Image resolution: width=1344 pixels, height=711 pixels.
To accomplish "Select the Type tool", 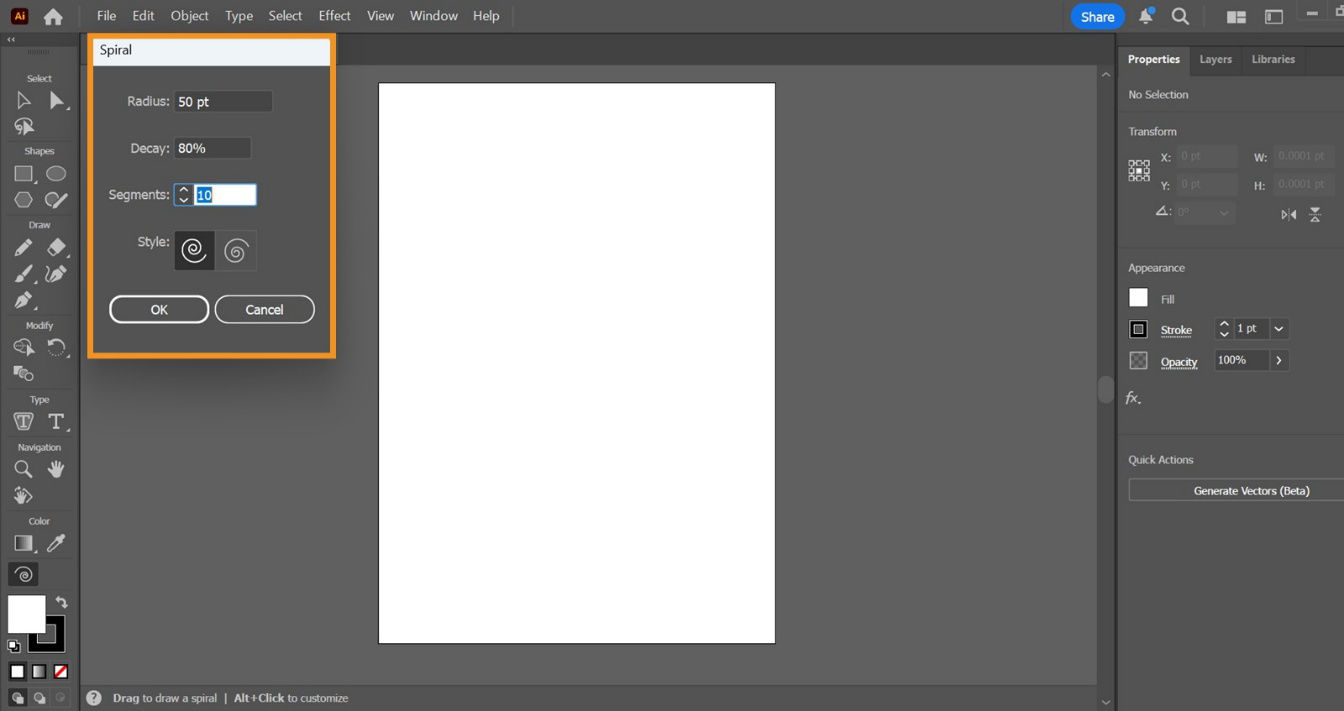I will (56, 421).
